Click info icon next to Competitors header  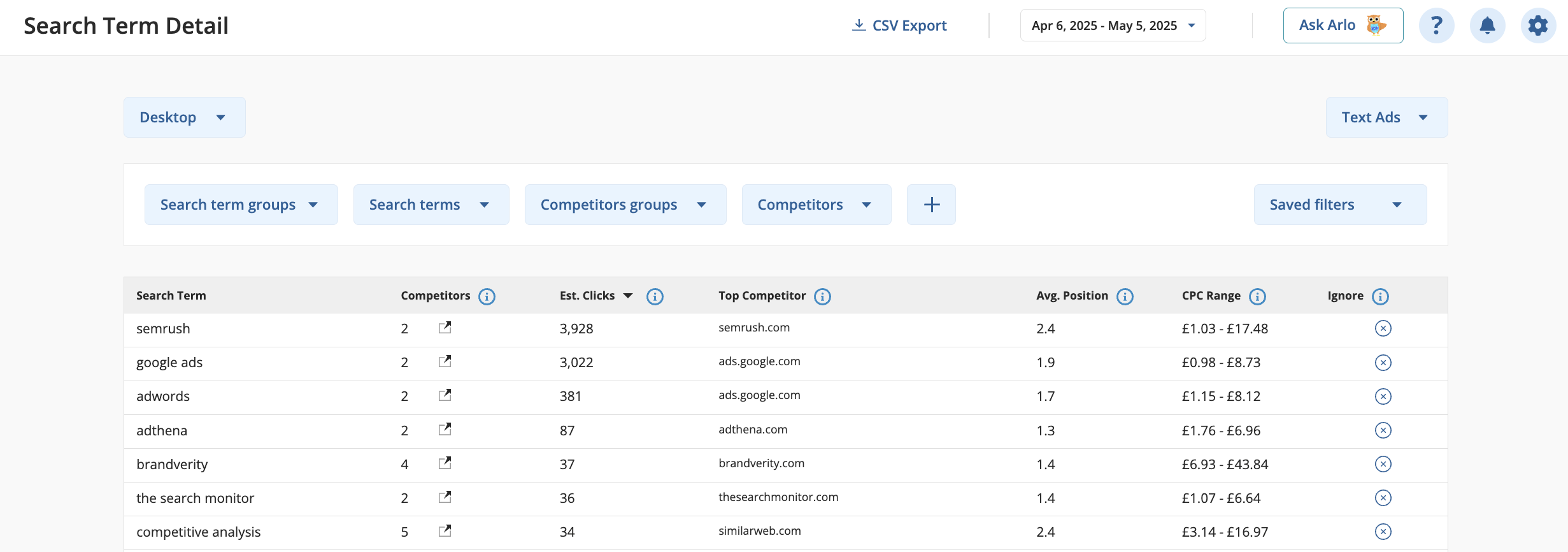pos(487,296)
